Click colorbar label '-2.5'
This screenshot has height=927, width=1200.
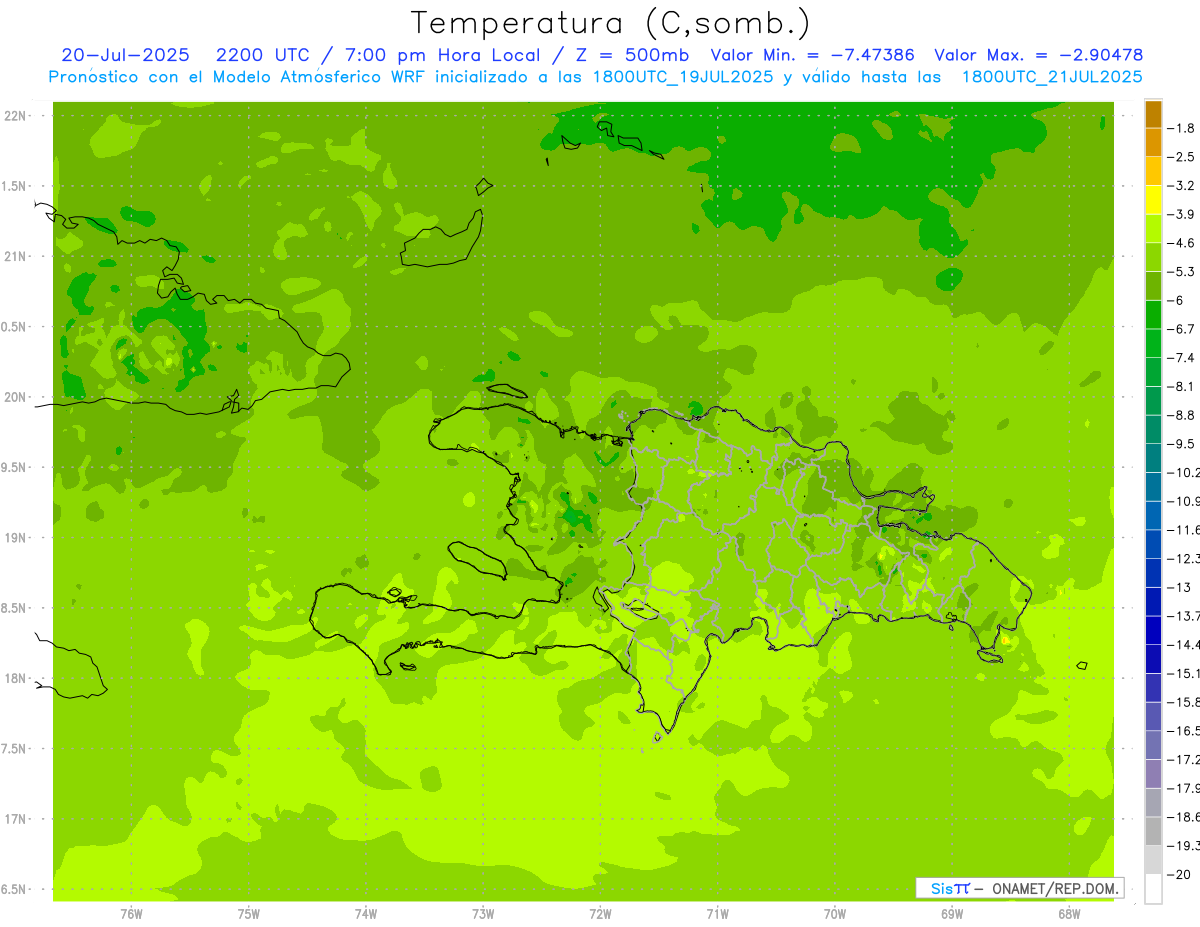point(1180,157)
